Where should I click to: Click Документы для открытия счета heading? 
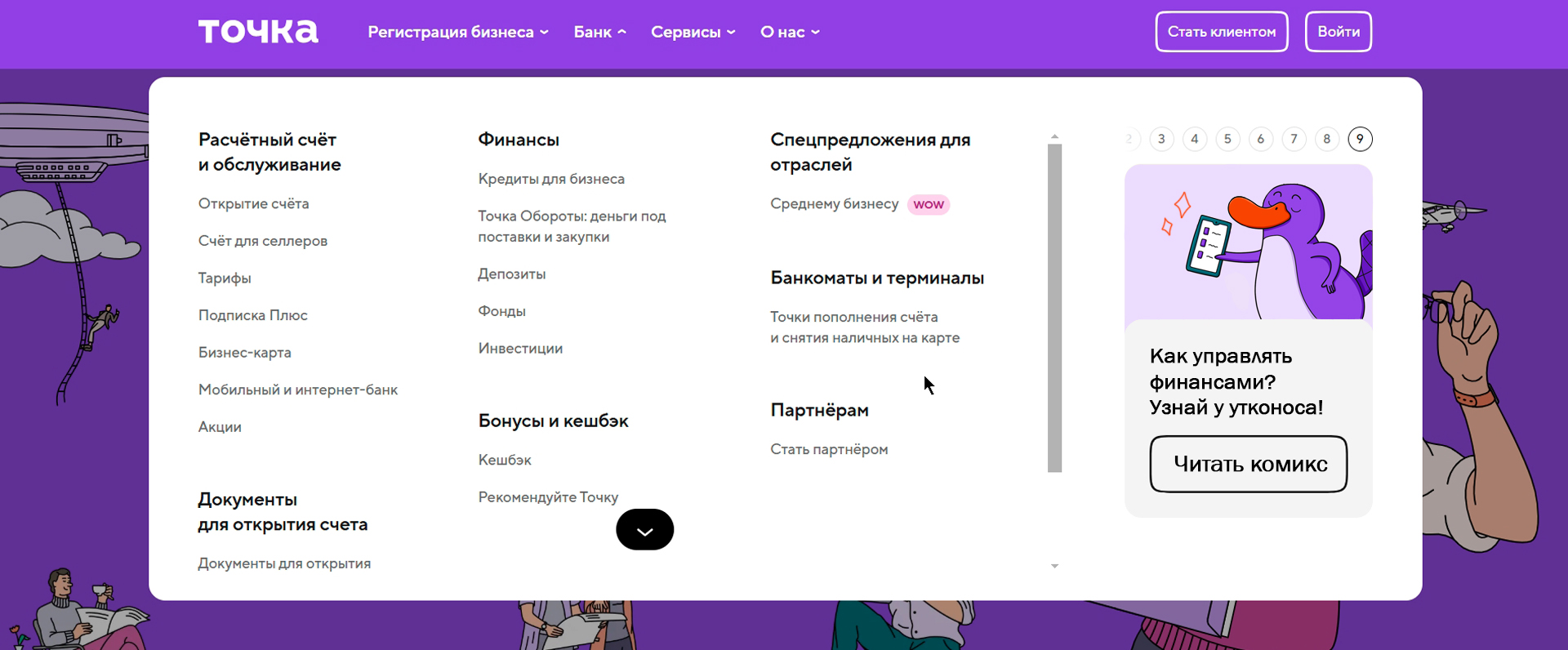(283, 512)
